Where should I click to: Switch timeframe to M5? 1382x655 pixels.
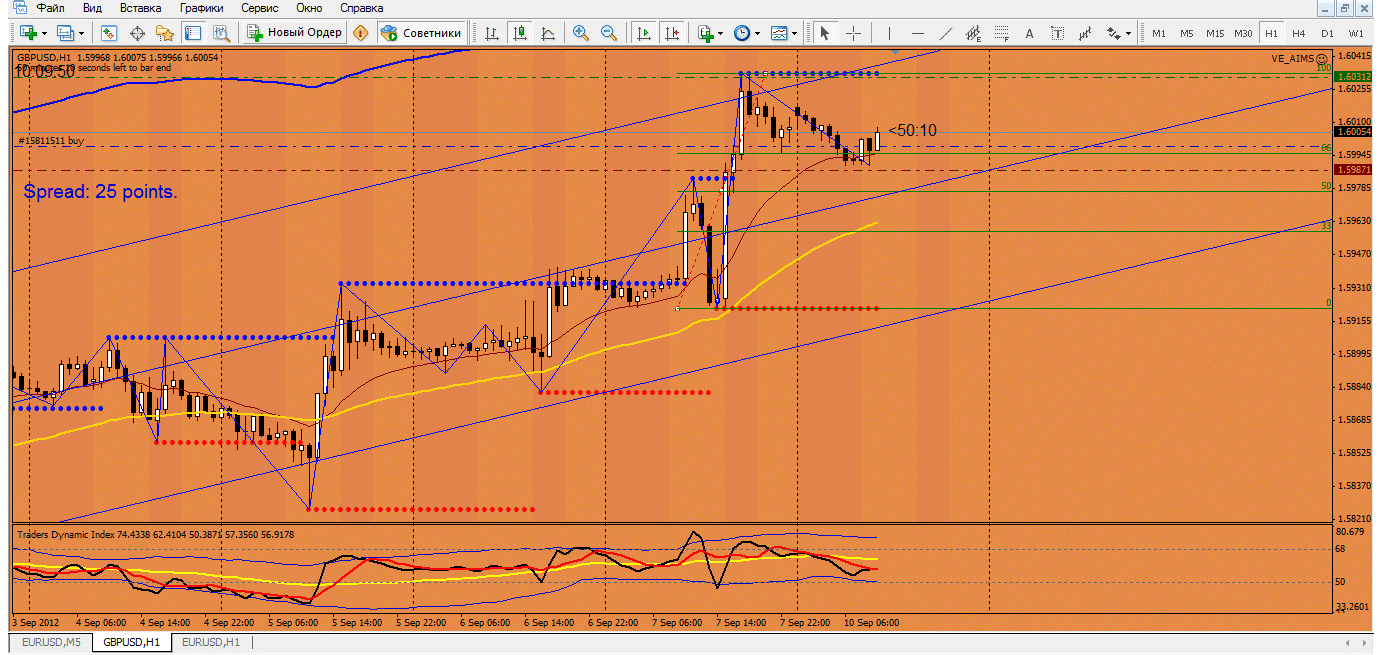(1187, 33)
